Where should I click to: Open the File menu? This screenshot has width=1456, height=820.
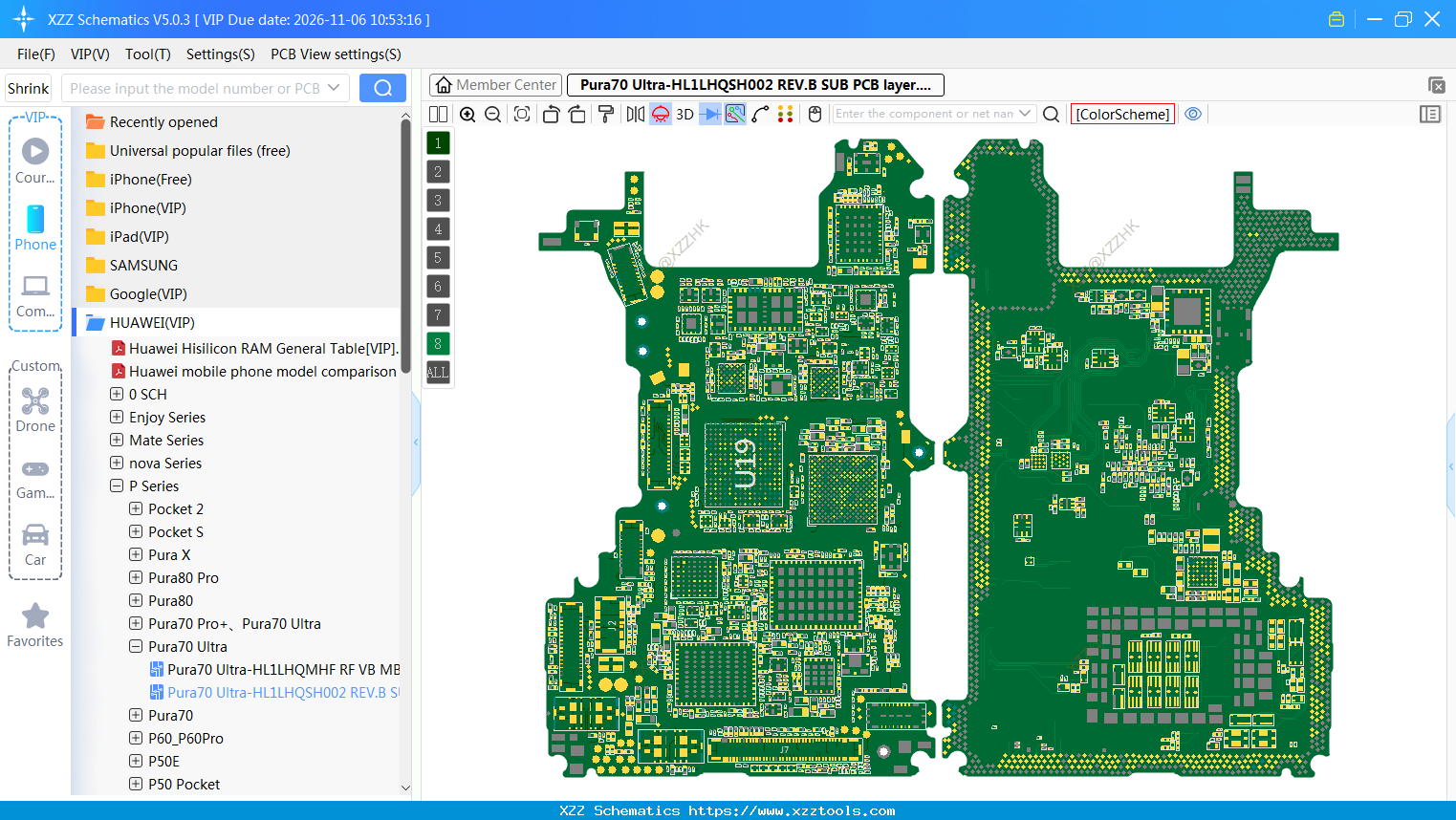35,54
